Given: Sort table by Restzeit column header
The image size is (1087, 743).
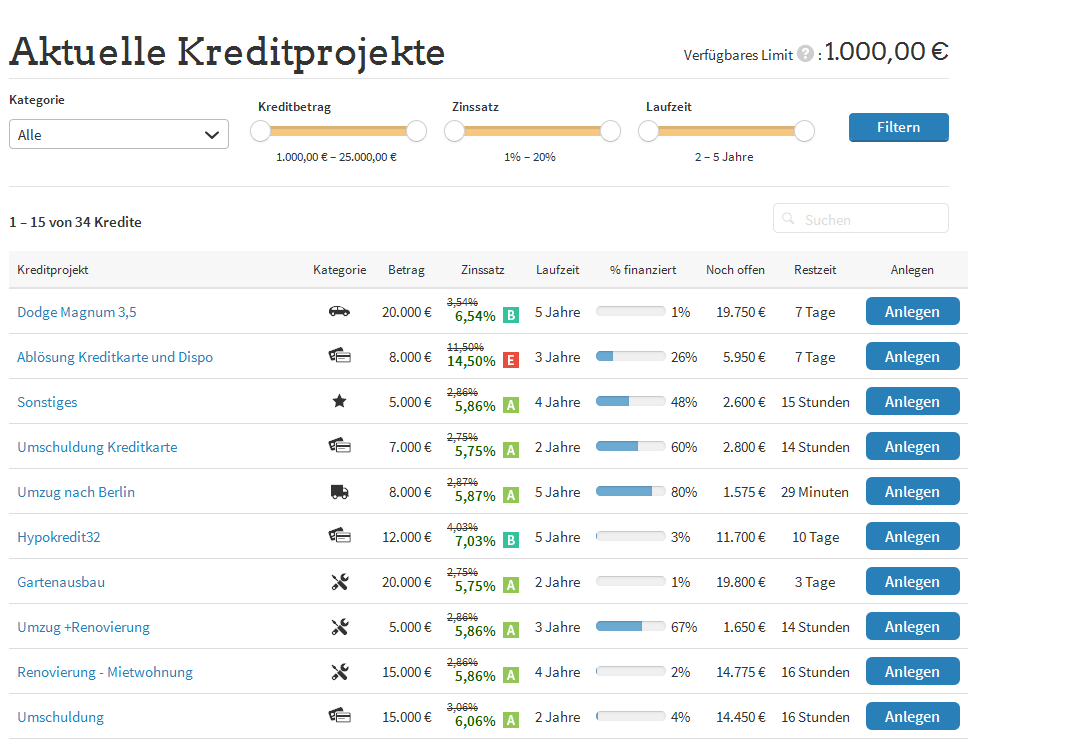Looking at the screenshot, I should (815, 270).
